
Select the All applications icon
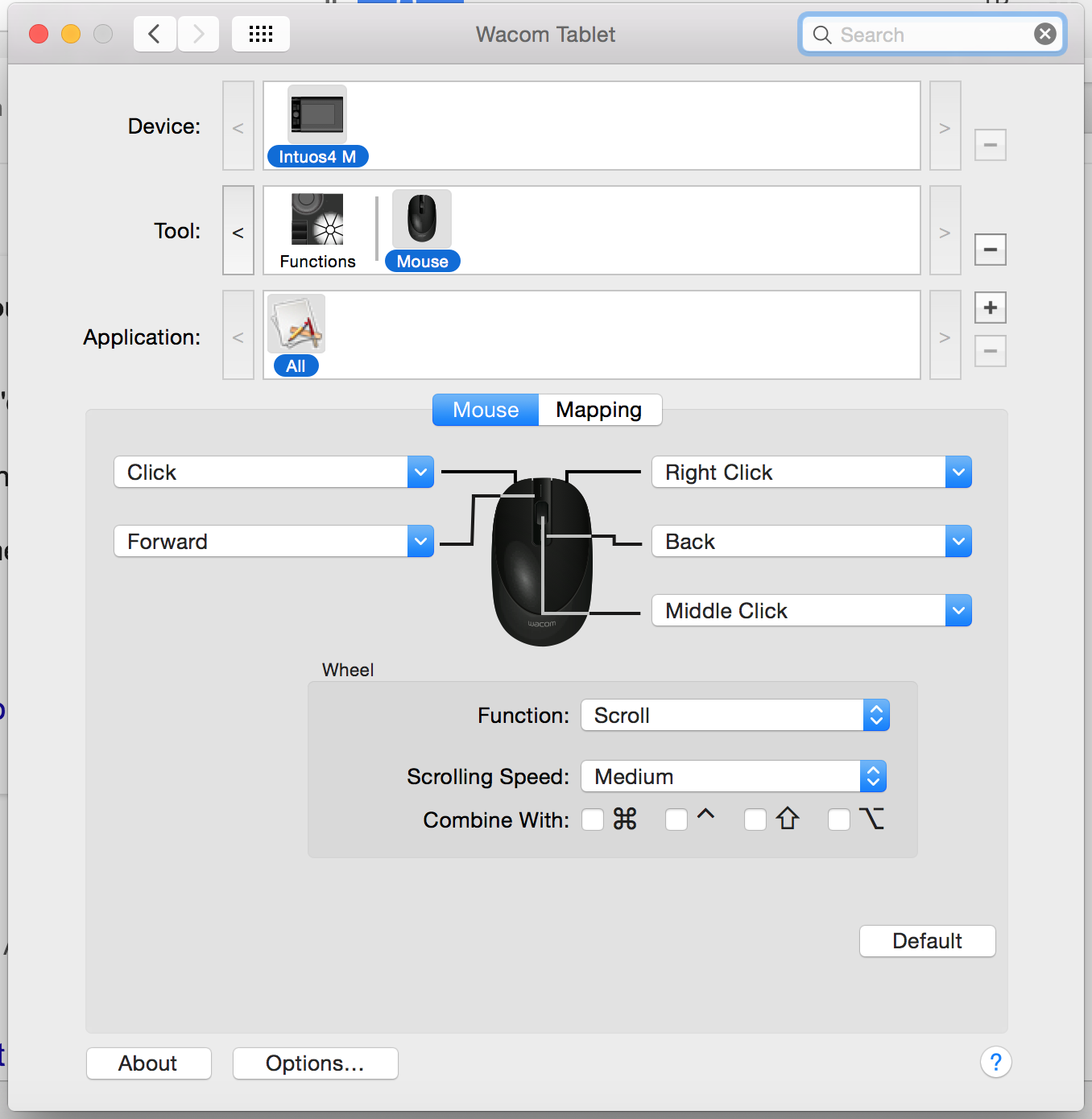pyautogui.click(x=296, y=324)
